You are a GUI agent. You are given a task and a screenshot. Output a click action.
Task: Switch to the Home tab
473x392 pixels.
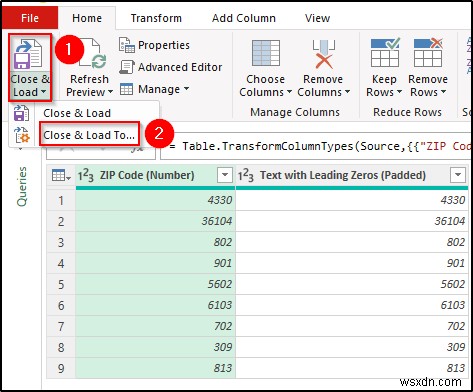click(x=87, y=18)
